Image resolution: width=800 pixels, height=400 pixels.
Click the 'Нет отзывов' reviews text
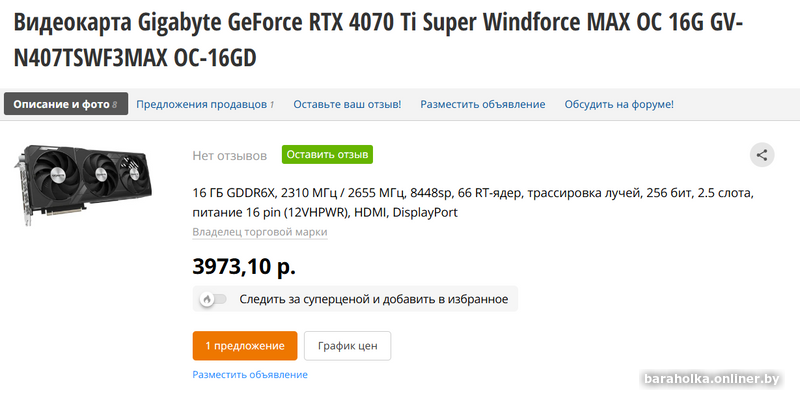pos(230,156)
